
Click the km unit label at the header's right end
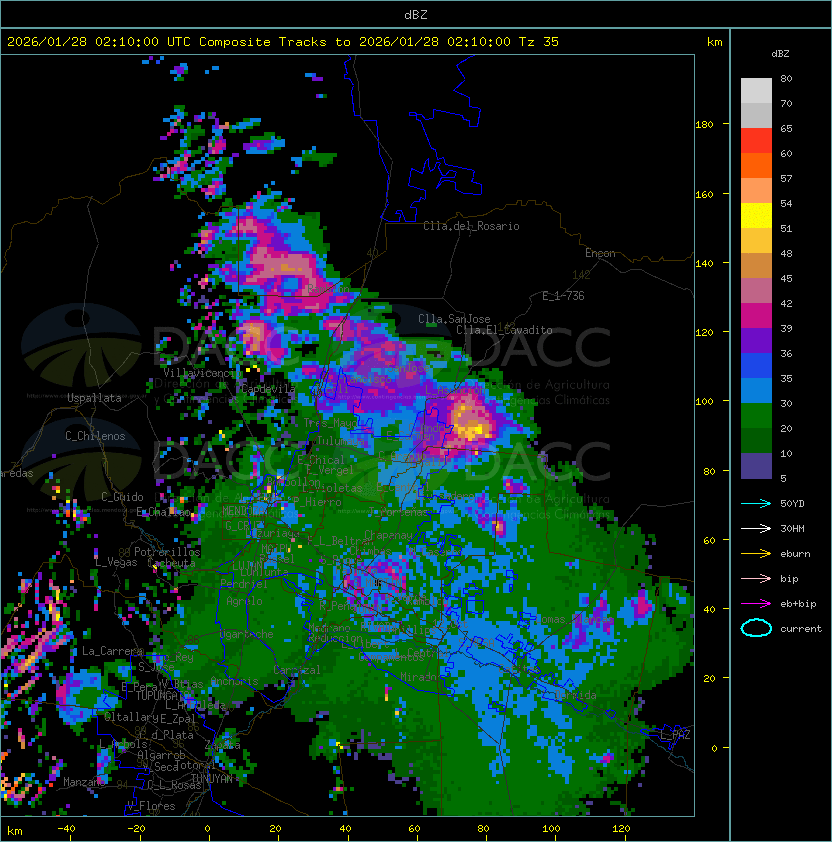click(714, 42)
